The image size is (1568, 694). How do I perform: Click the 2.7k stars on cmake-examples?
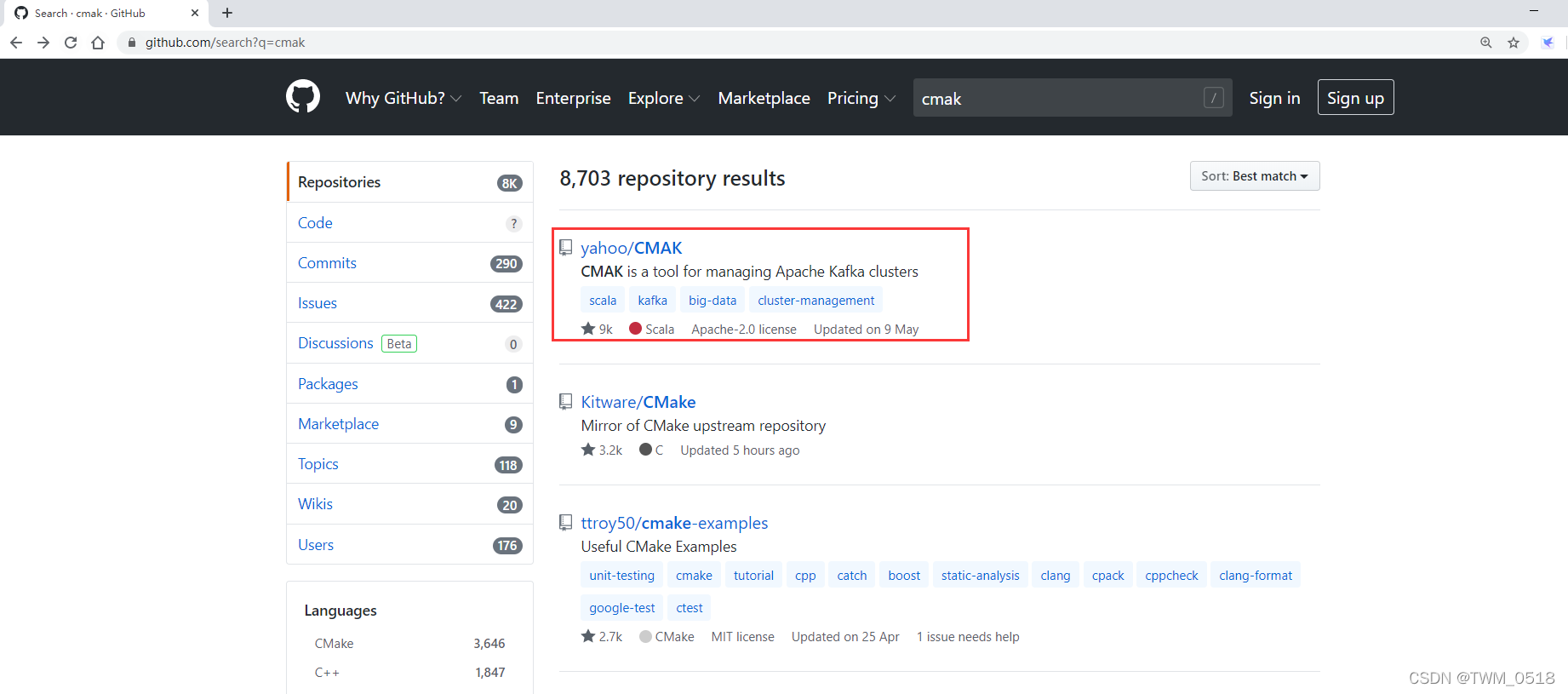pyautogui.click(x=602, y=636)
